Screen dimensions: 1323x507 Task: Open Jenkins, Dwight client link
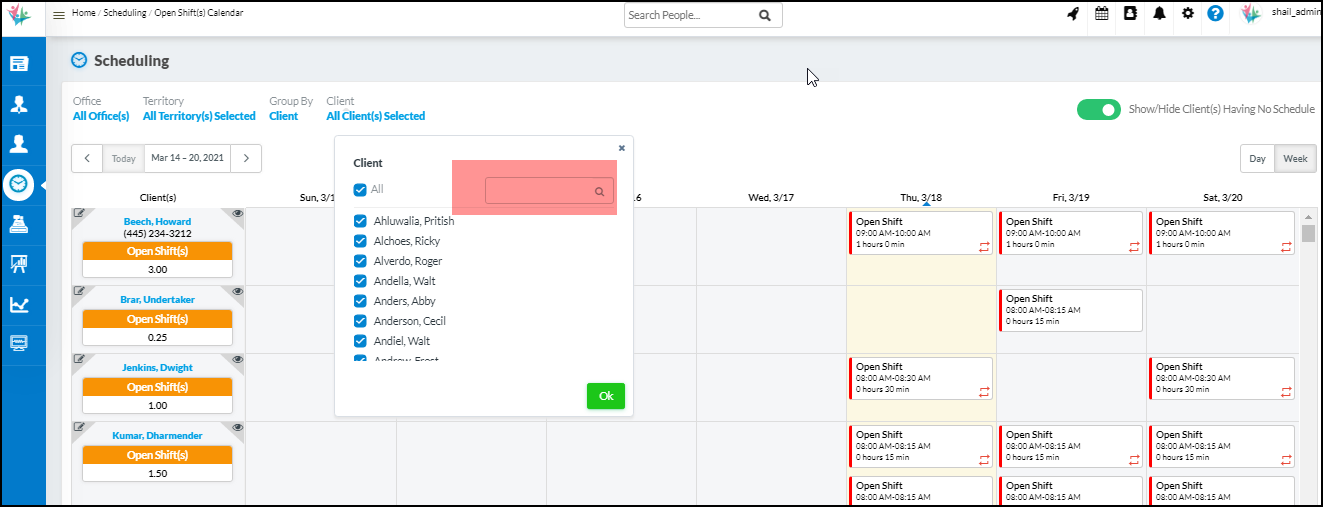pyautogui.click(x=158, y=368)
